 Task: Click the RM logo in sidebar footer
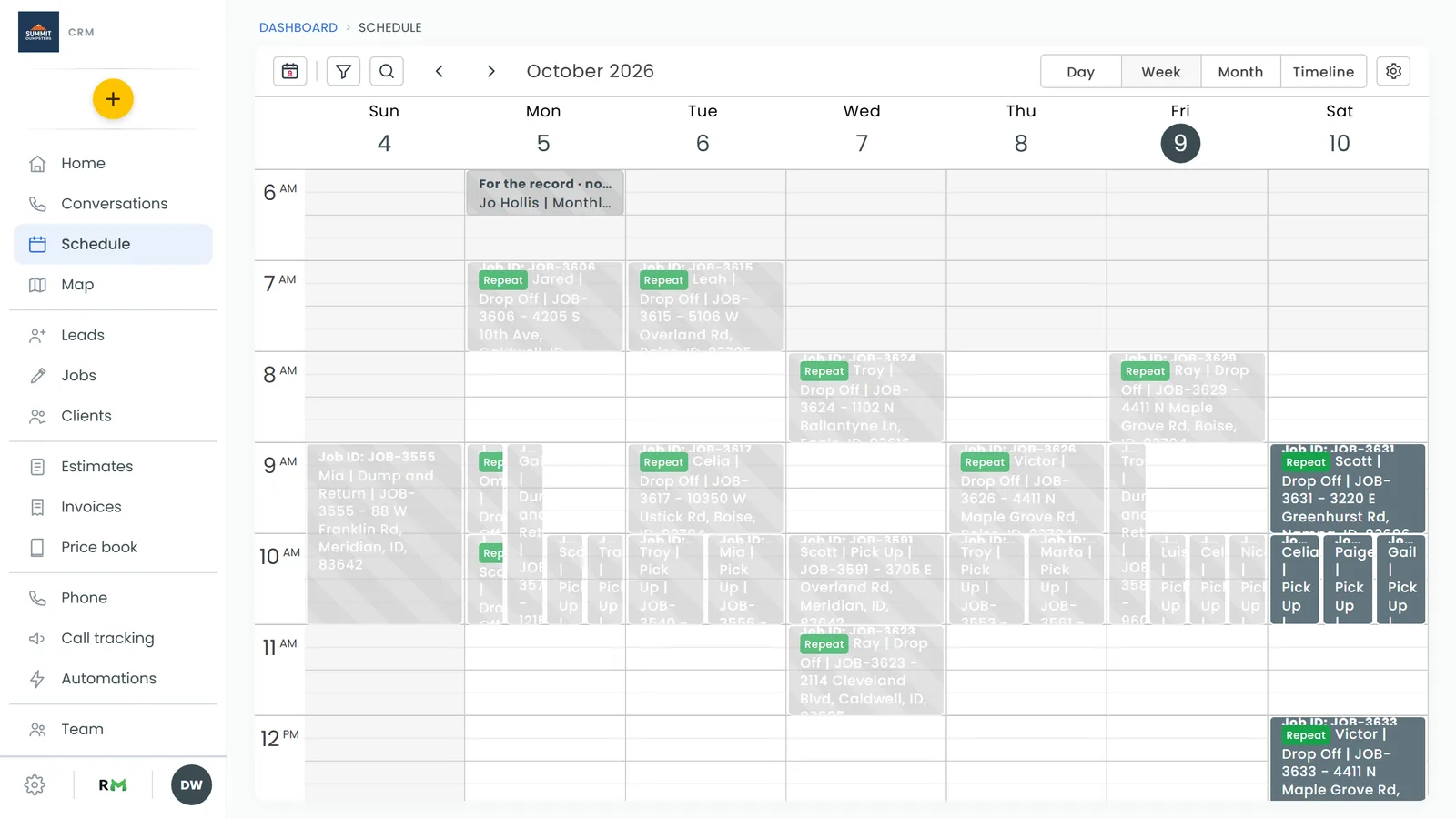click(113, 784)
